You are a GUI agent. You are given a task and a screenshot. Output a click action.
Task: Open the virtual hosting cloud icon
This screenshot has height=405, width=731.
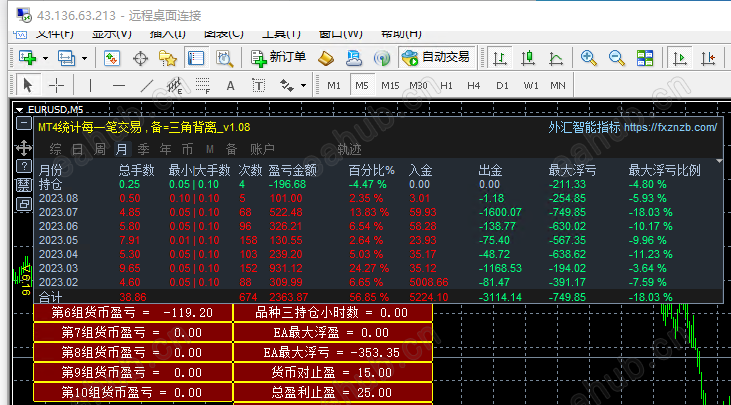[354, 58]
